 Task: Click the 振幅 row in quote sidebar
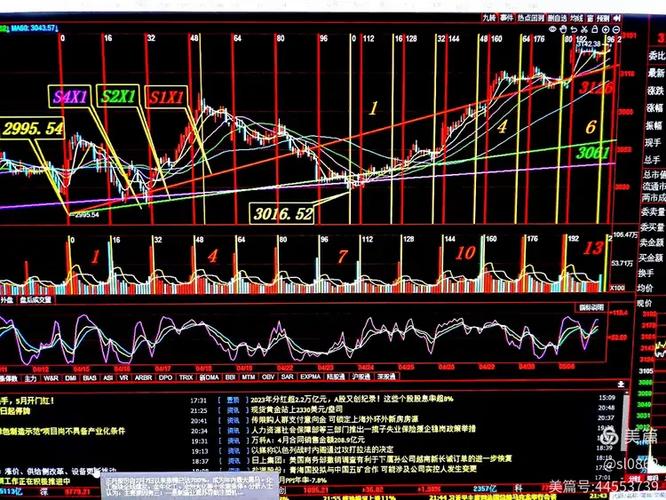point(655,125)
